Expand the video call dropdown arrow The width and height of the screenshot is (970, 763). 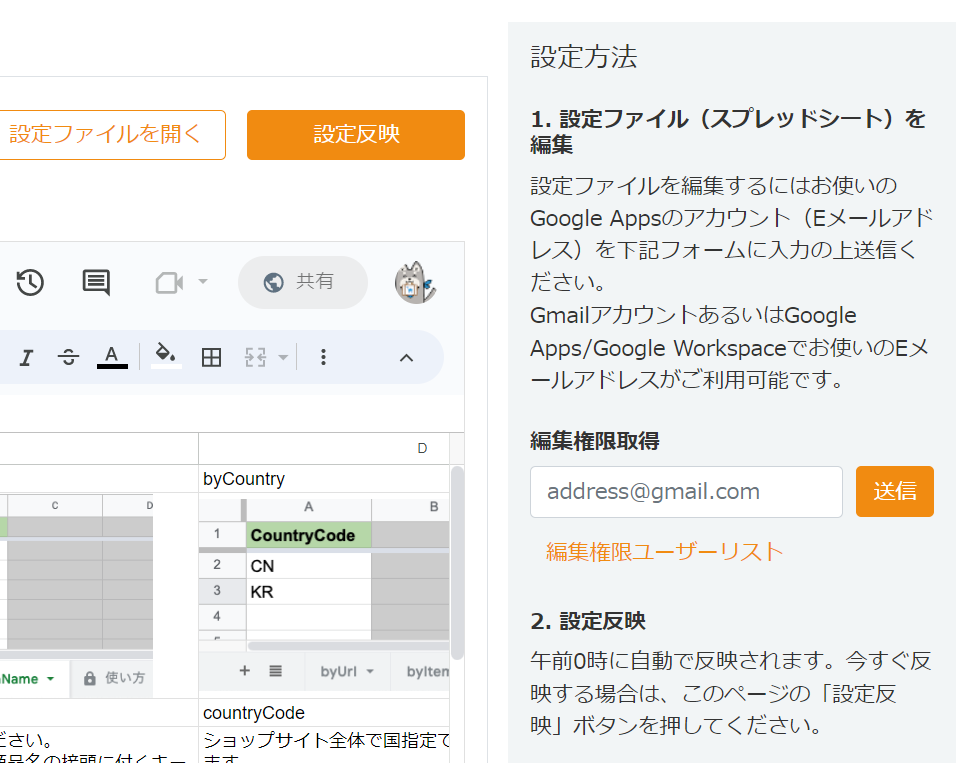pos(203,283)
